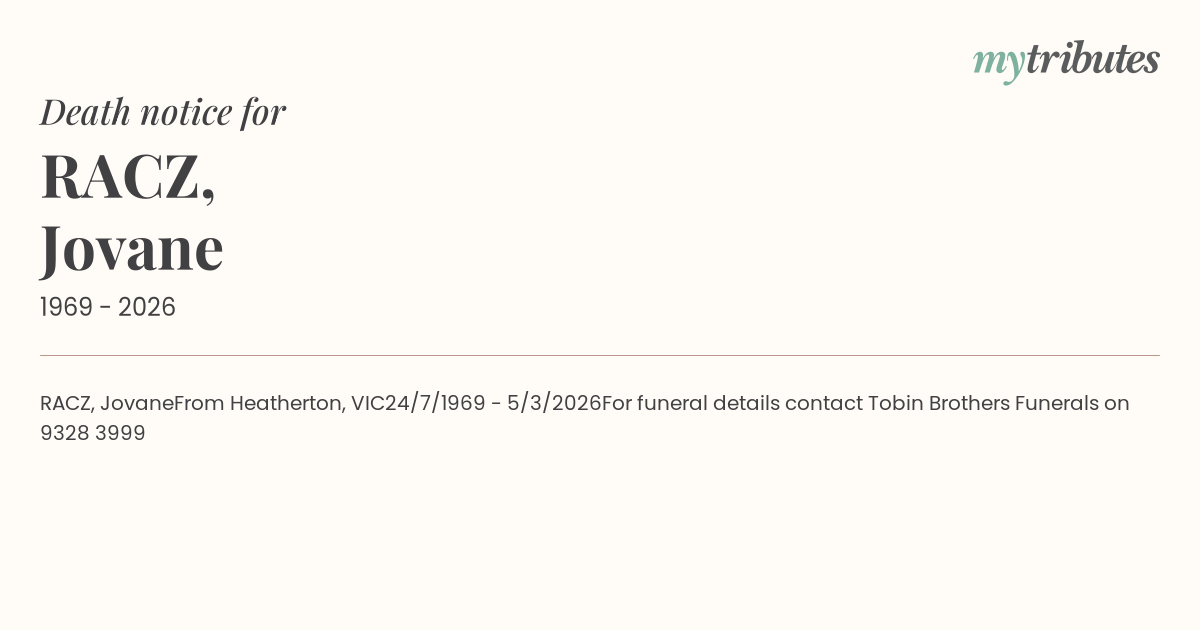Click the word "notice" in the heading
The height and width of the screenshot is (630, 1200).
[x=186, y=112]
